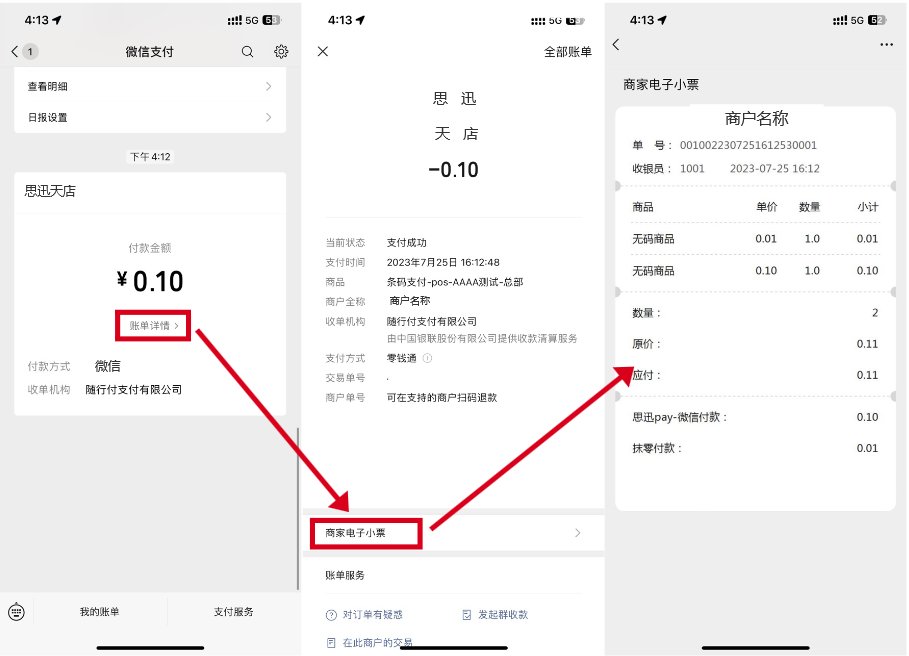Open 支付服务 bottom menu

(x=234, y=611)
